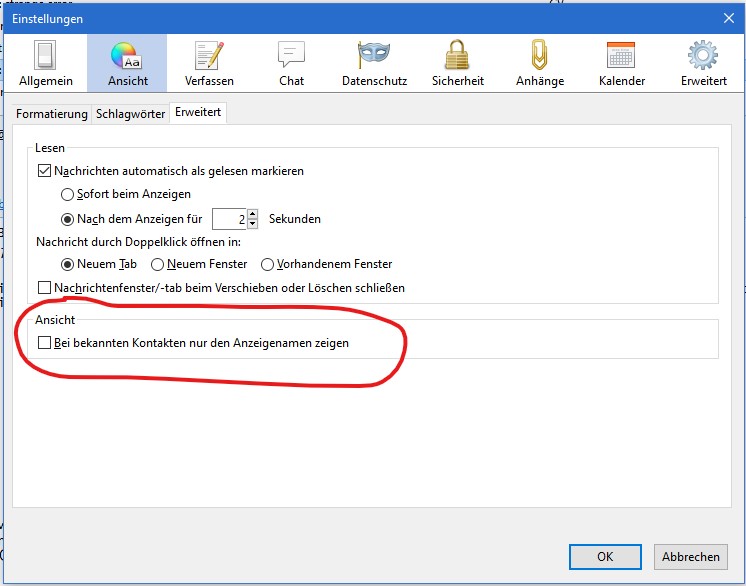Click the Abbrechen button
This screenshot has width=746, height=586.
tap(690, 557)
